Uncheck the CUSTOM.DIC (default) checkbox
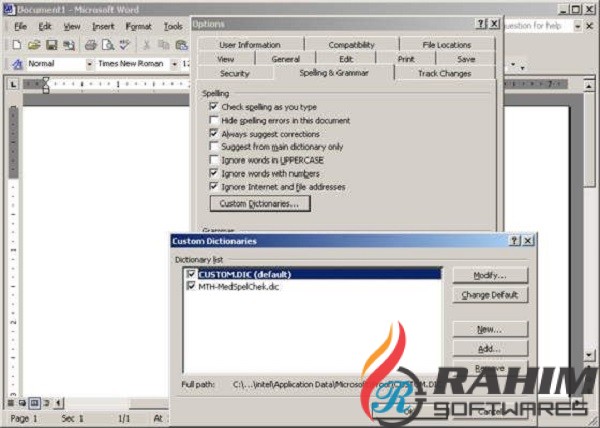 coord(191,274)
